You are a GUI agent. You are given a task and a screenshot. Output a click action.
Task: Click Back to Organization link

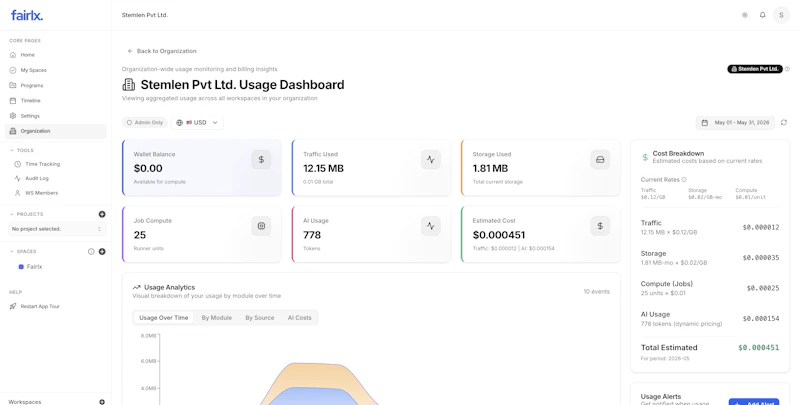click(162, 51)
